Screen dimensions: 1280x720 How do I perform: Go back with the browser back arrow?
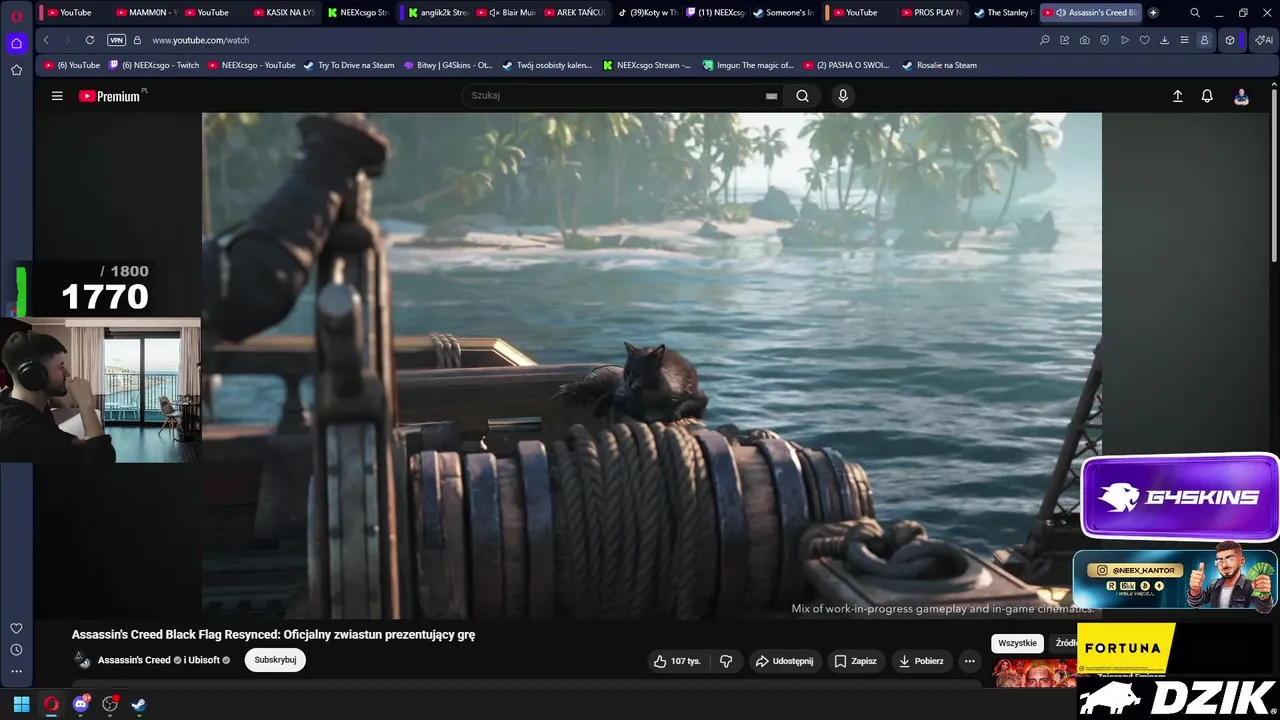tap(46, 40)
